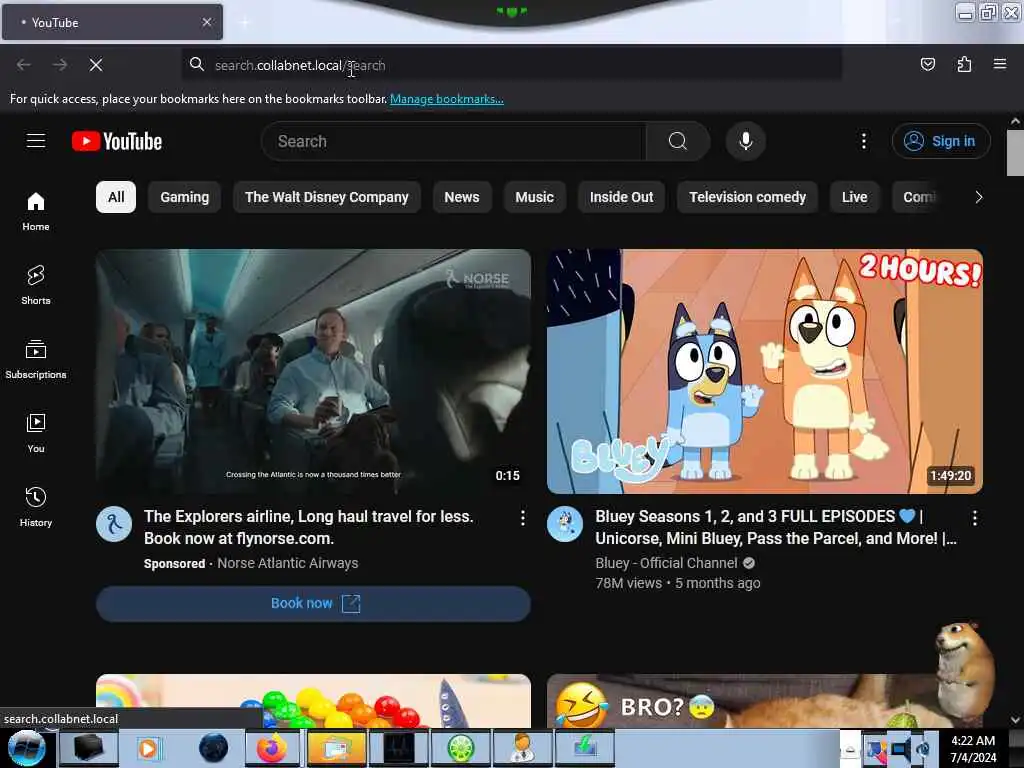
Task: Click the hamster desktop mascot
Action: [x=964, y=672]
